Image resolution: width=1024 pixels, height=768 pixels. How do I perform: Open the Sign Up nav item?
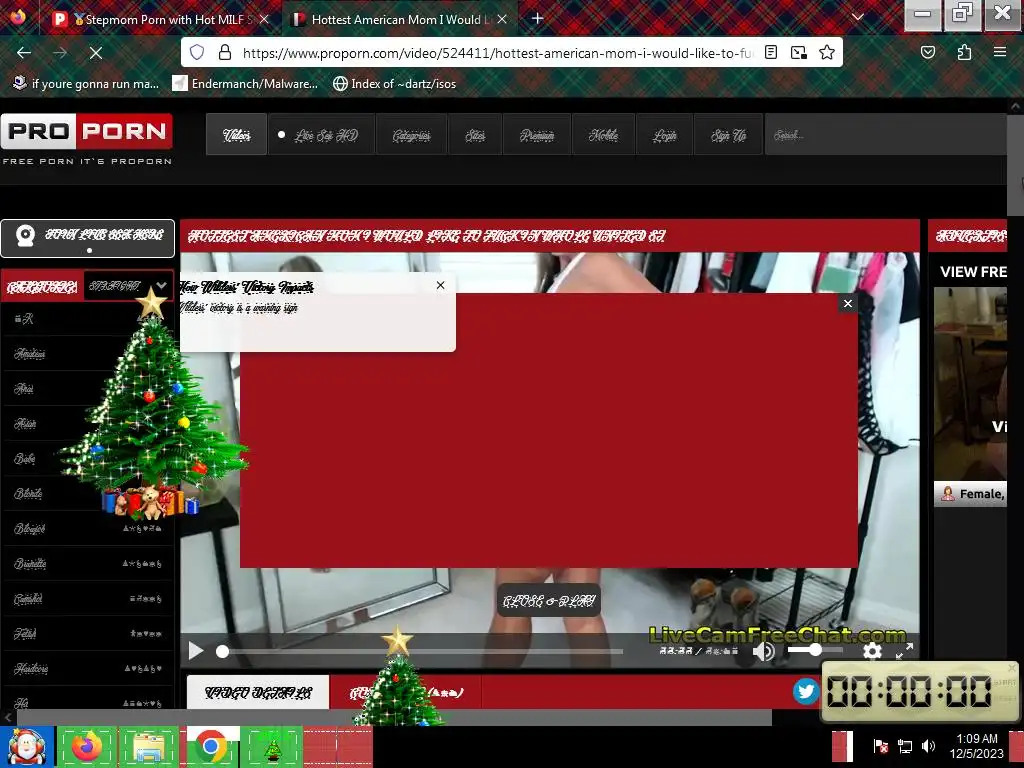(728, 135)
